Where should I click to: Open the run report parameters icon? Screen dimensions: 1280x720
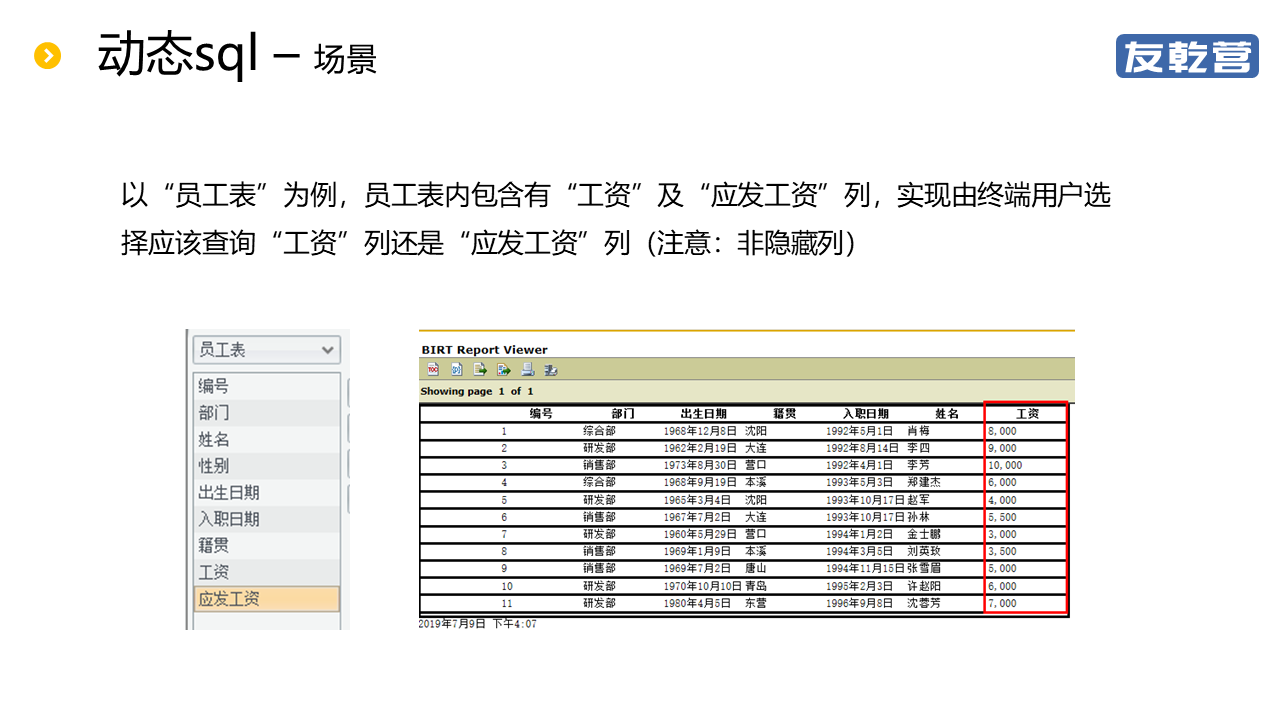[456, 369]
